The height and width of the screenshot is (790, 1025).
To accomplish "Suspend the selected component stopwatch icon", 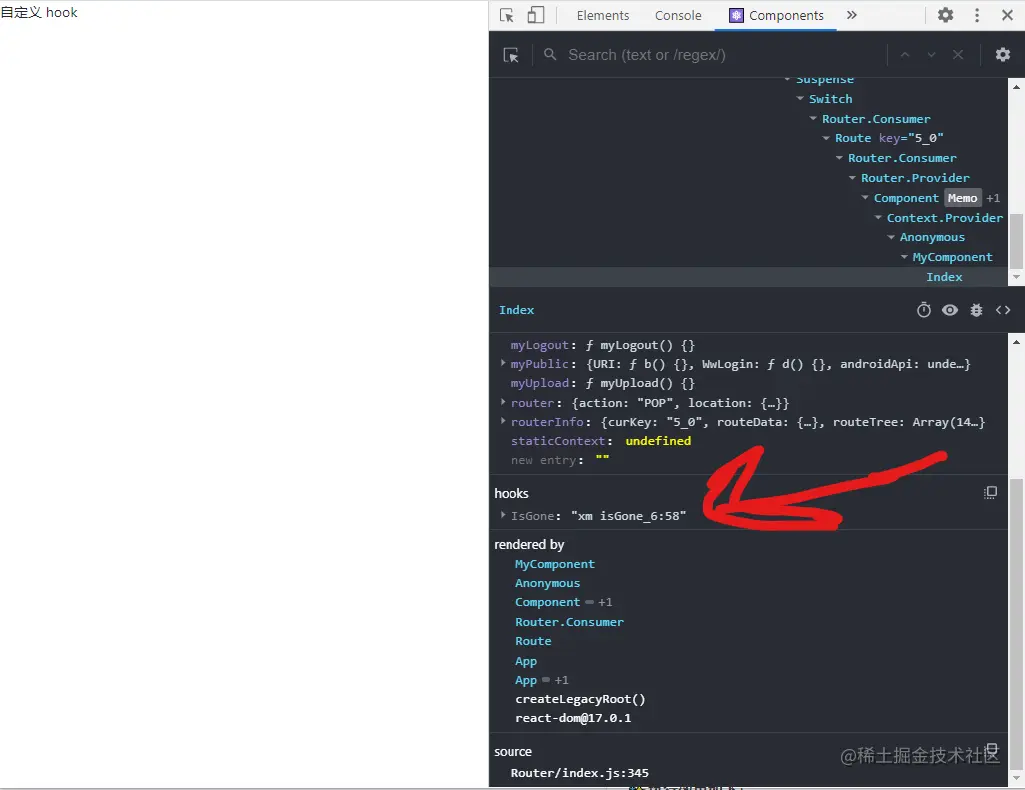I will [923, 310].
